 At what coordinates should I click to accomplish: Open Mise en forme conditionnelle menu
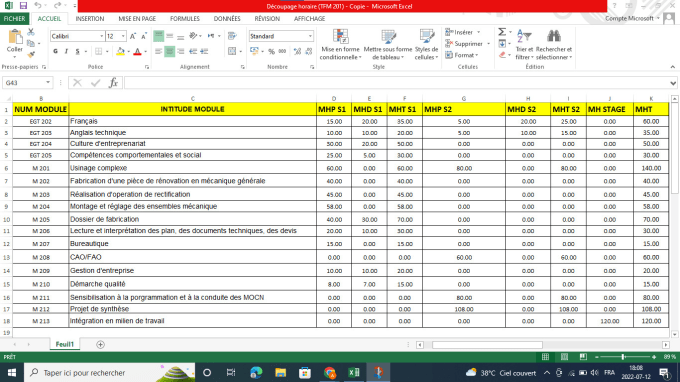[340, 45]
